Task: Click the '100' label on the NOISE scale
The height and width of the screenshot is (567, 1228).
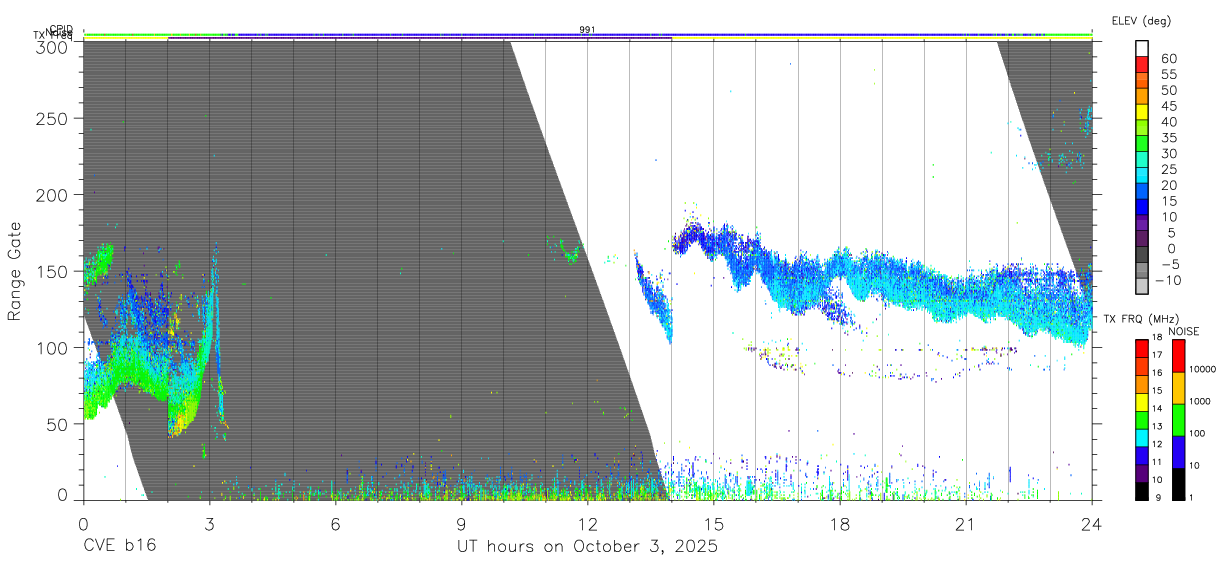Action: tap(1197, 433)
